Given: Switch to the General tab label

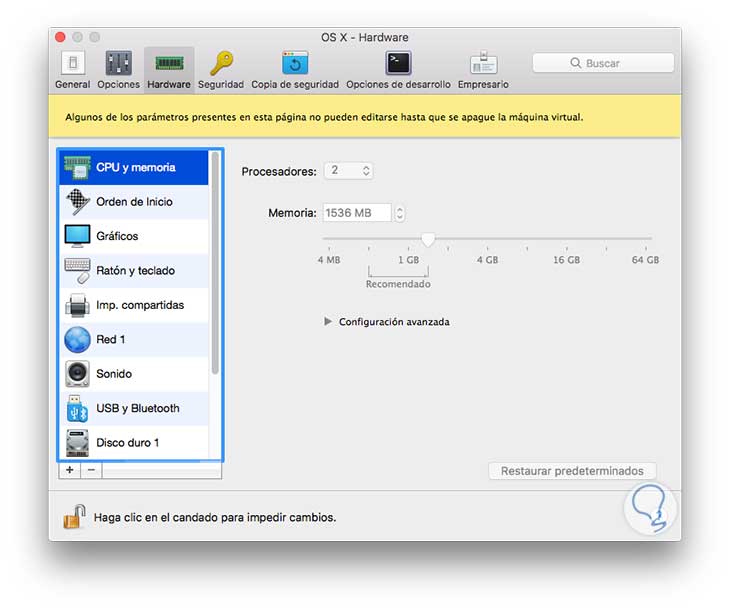Looking at the screenshot, I should pos(73,85).
